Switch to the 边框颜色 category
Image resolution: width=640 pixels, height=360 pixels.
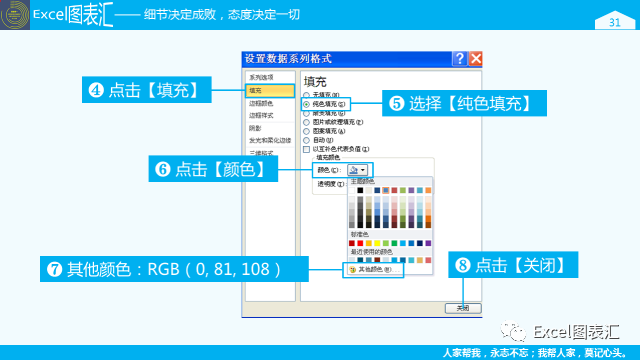270,104
